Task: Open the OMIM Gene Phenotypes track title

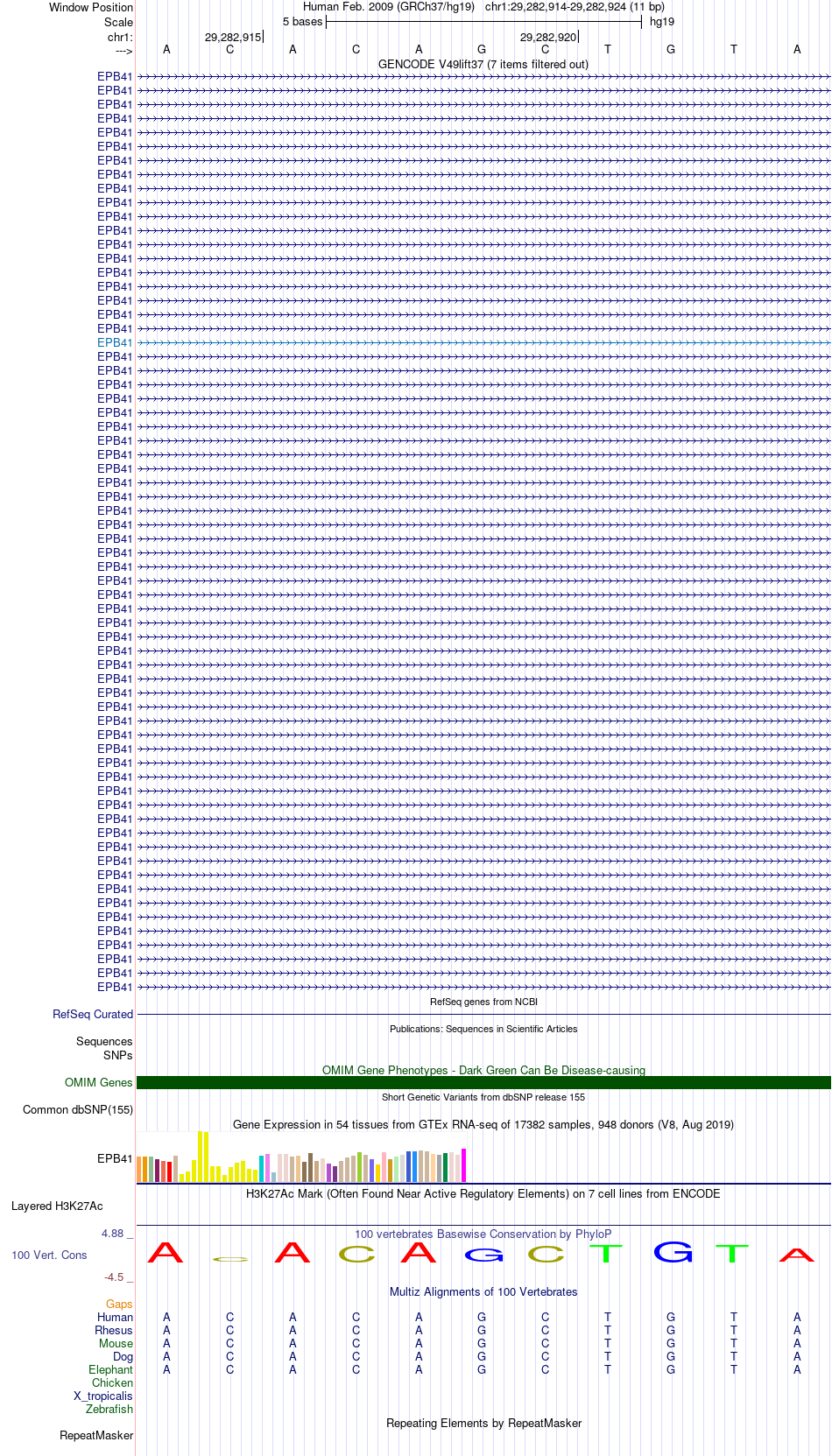Action: coord(483,1070)
